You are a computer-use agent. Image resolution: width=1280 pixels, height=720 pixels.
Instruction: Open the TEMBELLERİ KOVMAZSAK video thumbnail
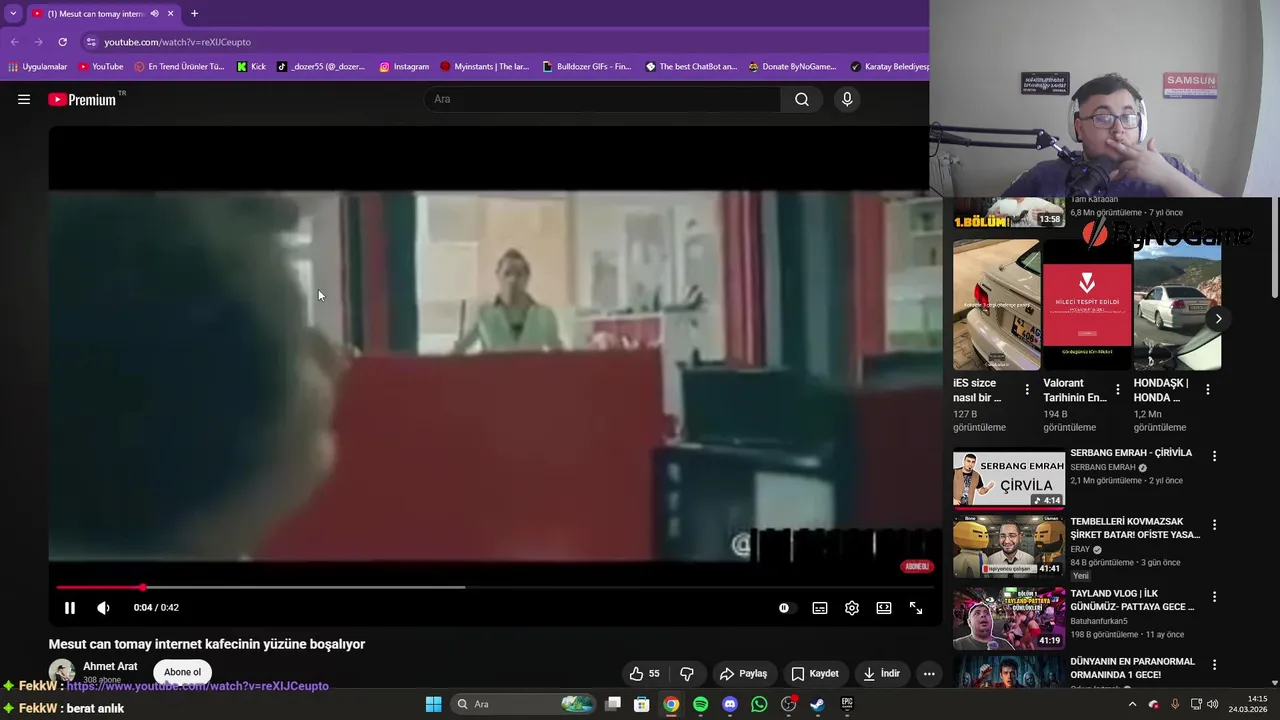pyautogui.click(x=1009, y=547)
